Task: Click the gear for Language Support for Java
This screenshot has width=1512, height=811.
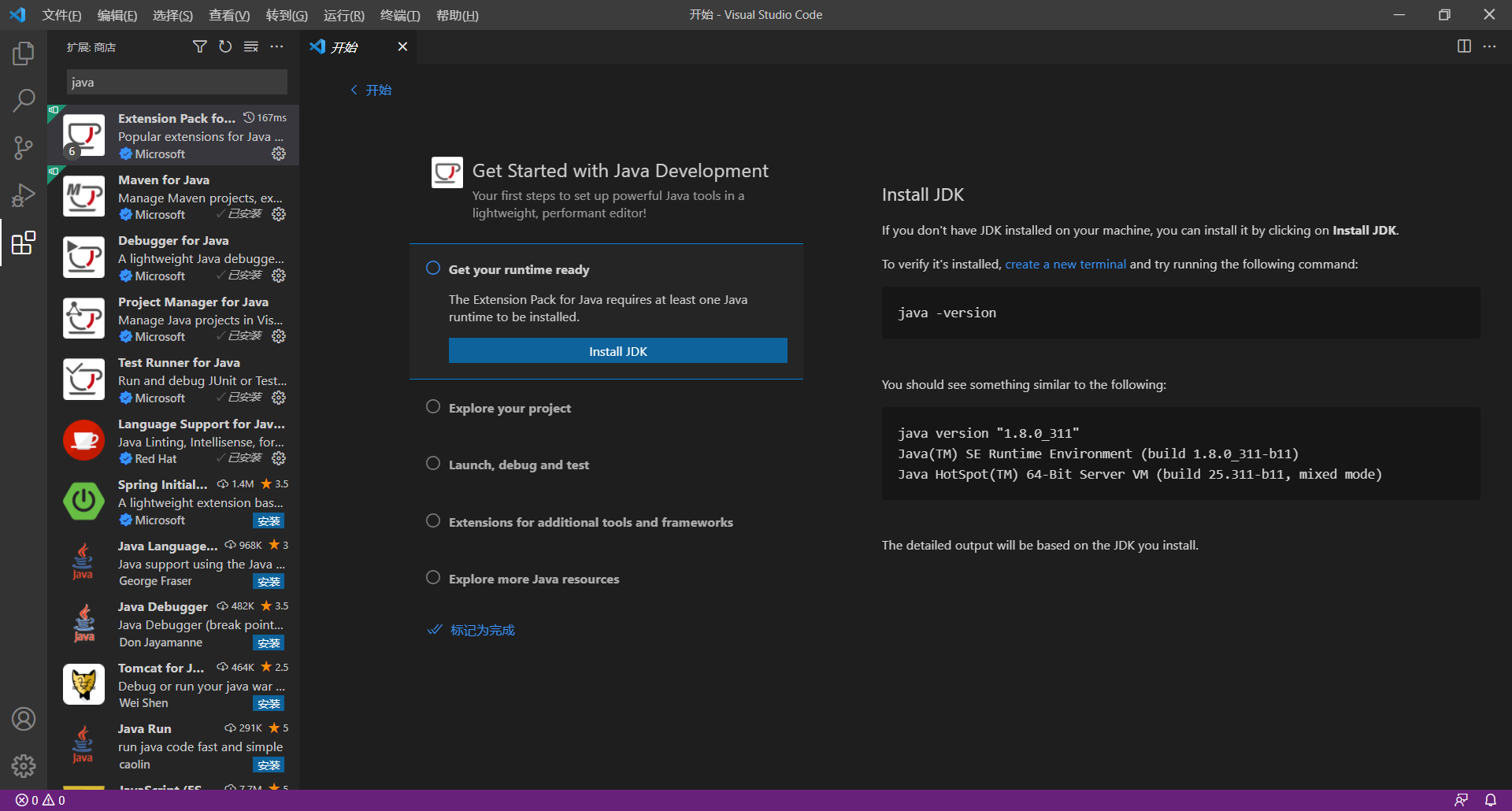Action: [x=279, y=458]
